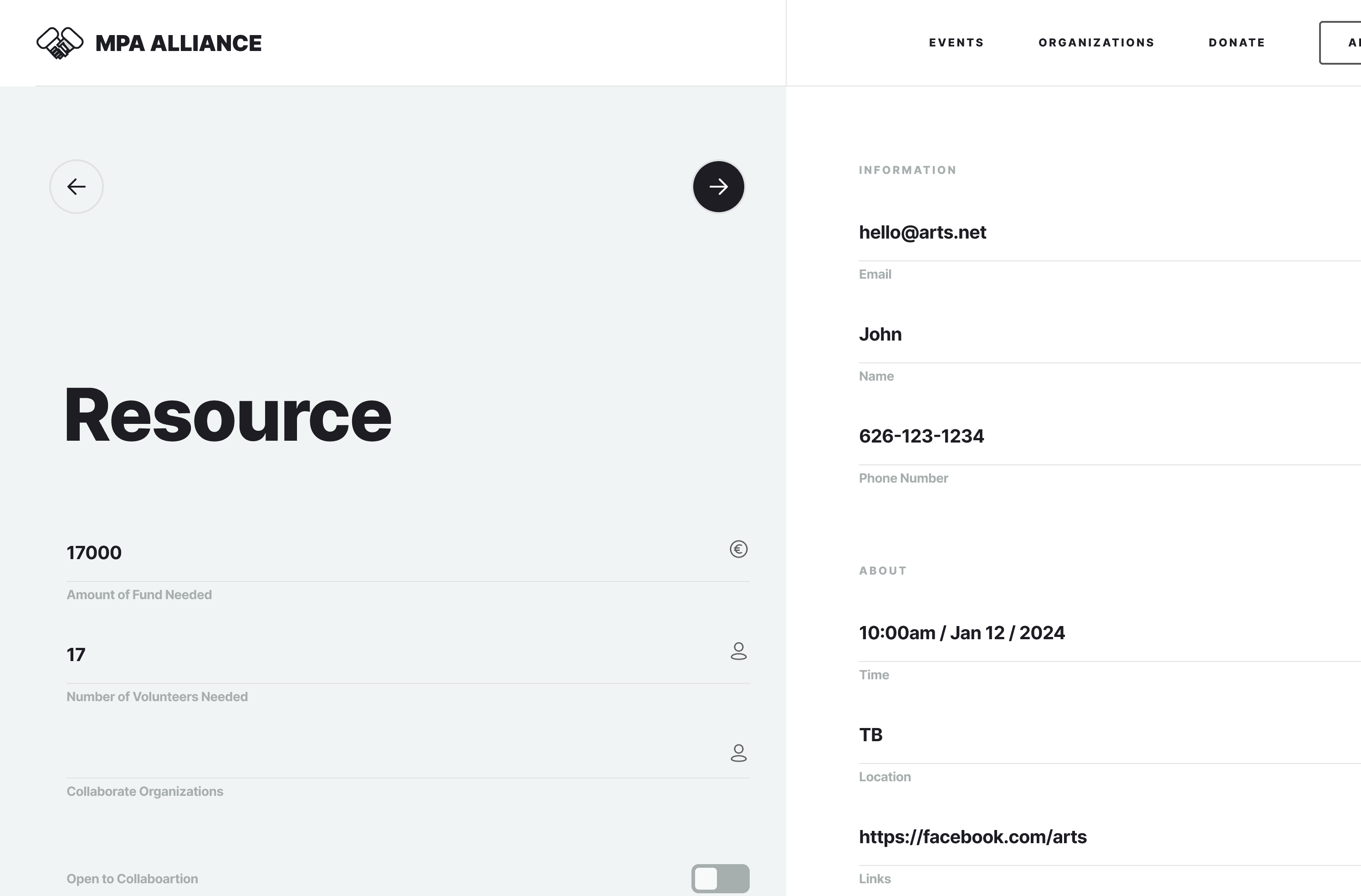This screenshot has height=896, width=1361.
Task: Go back with the left arrow button
Action: [x=77, y=187]
